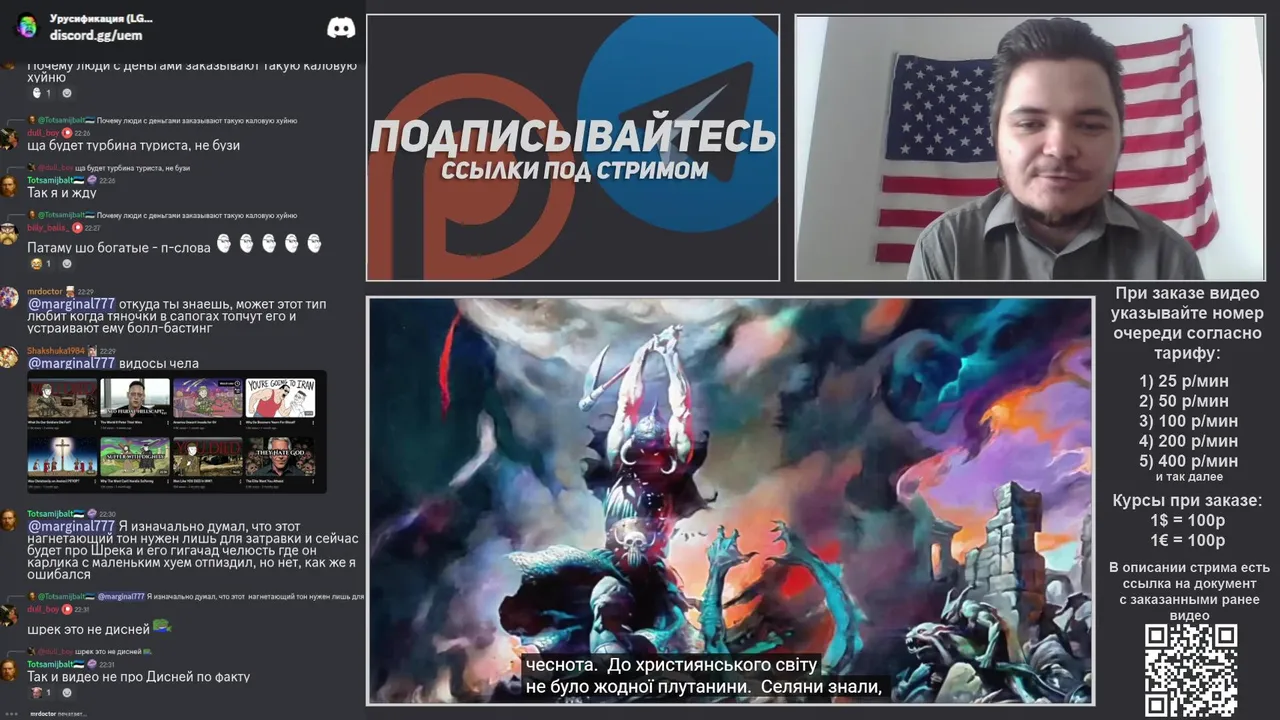
Task: Click reaction emoji under Так и видео message
Action: click(x=41, y=692)
